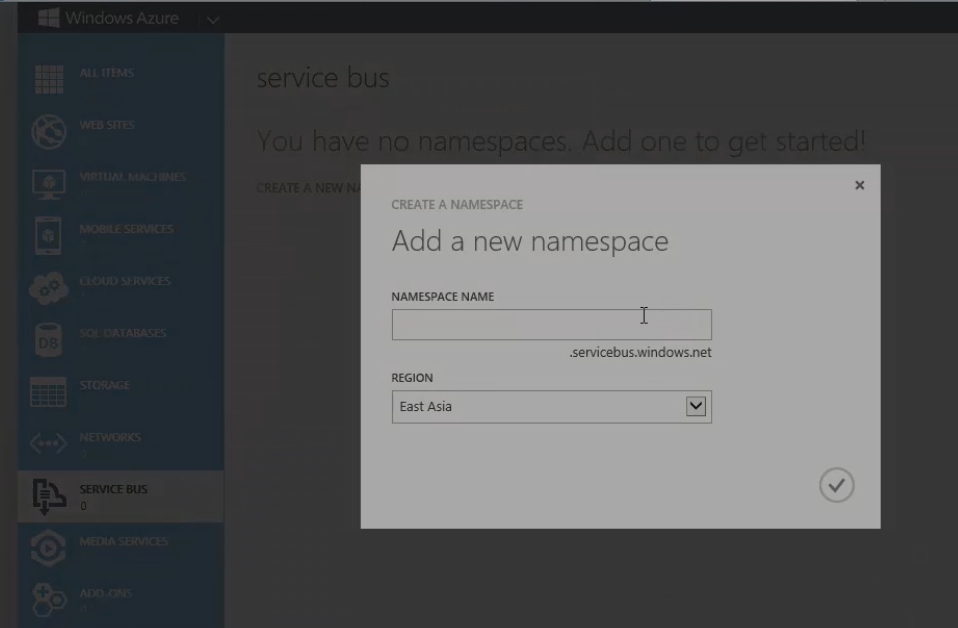Select the Mobile Services phone icon
The width and height of the screenshot is (958, 628).
click(48, 235)
